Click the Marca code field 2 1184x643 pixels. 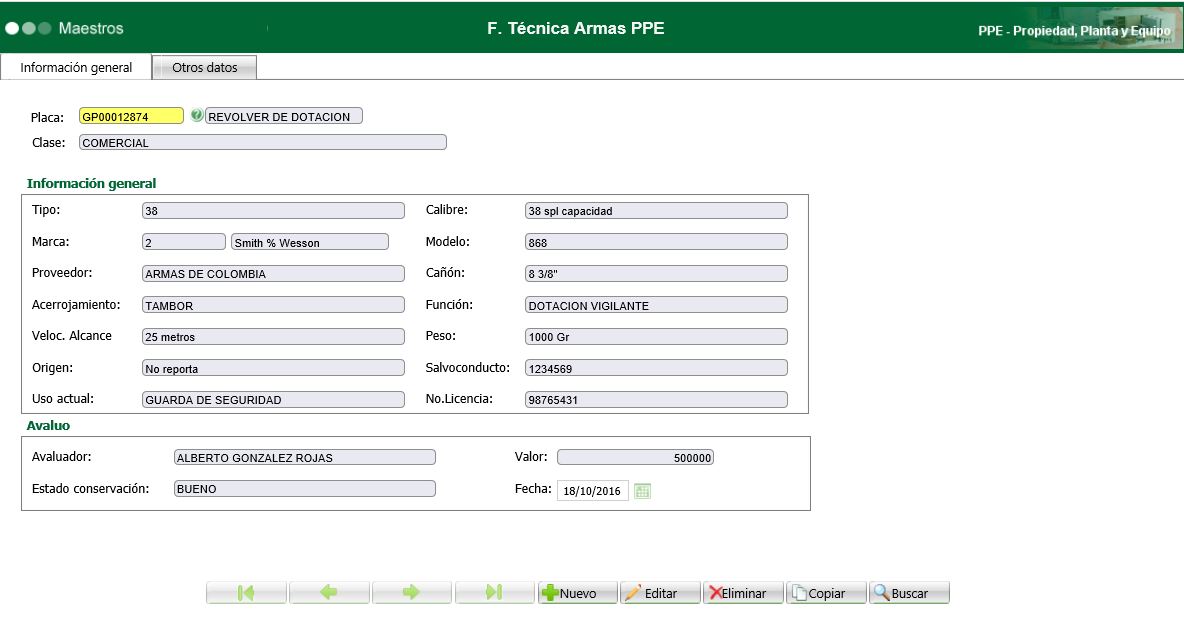[183, 242]
